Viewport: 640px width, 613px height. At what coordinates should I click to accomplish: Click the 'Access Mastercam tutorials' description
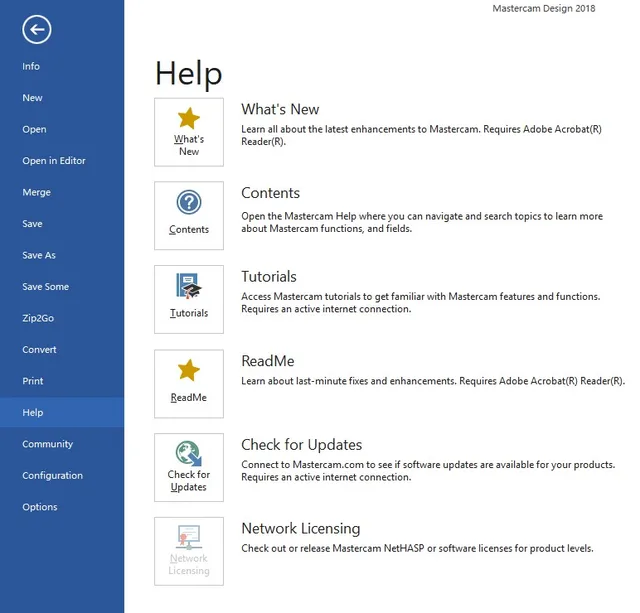pos(421,303)
